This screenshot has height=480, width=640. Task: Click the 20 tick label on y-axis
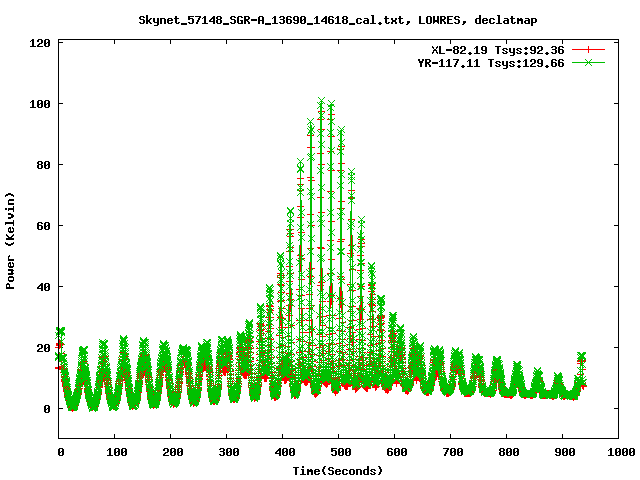point(43,348)
